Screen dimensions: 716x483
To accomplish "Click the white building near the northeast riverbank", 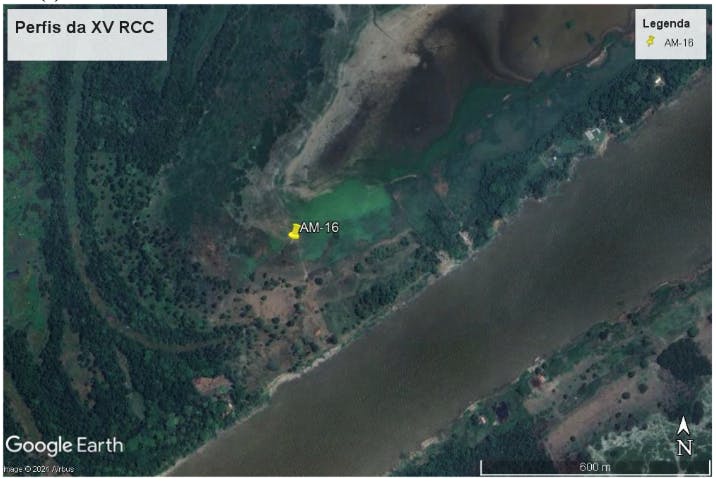I will 593,134.
